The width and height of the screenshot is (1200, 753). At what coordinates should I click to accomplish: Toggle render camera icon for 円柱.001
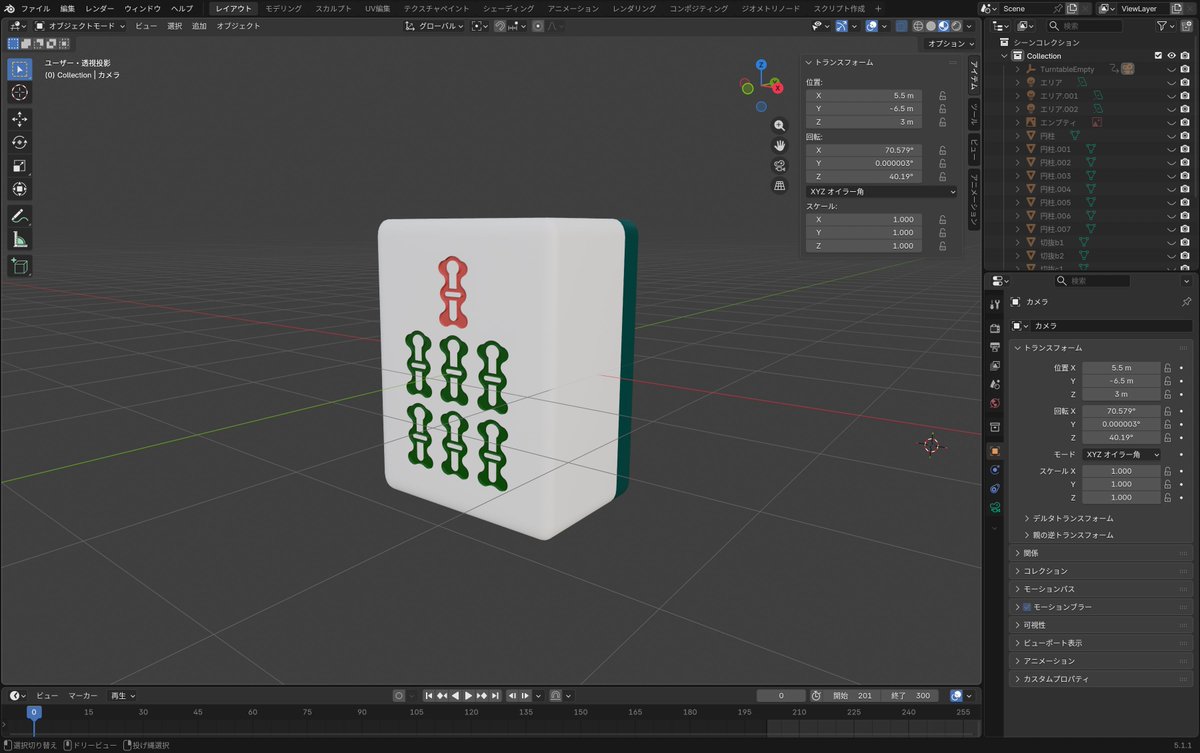click(x=1185, y=149)
